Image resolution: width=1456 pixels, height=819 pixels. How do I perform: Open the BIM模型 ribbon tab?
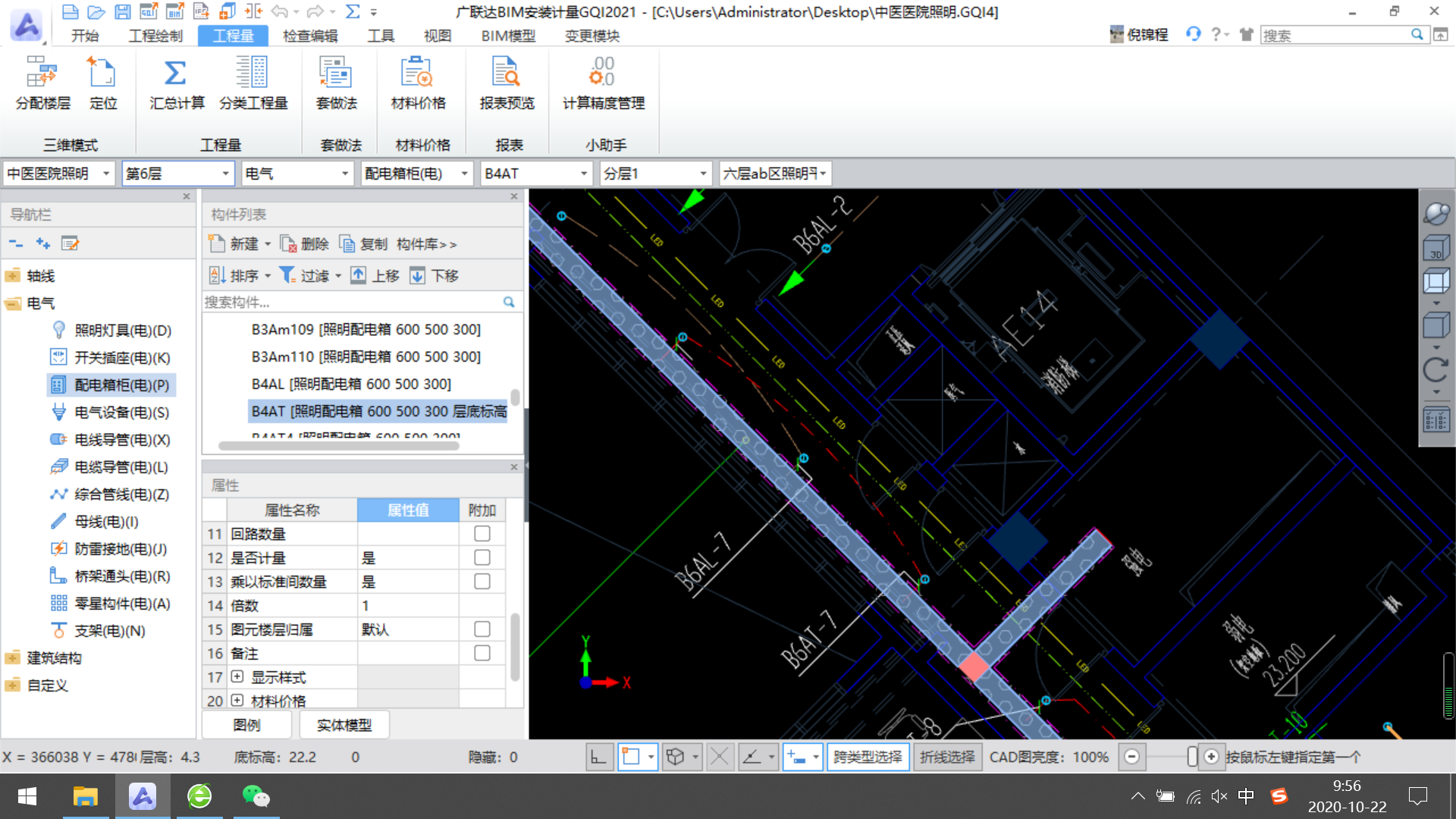tap(508, 36)
